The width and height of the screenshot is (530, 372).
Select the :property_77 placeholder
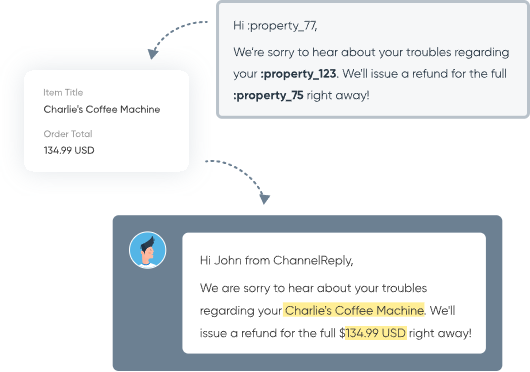pyautogui.click(x=282, y=26)
